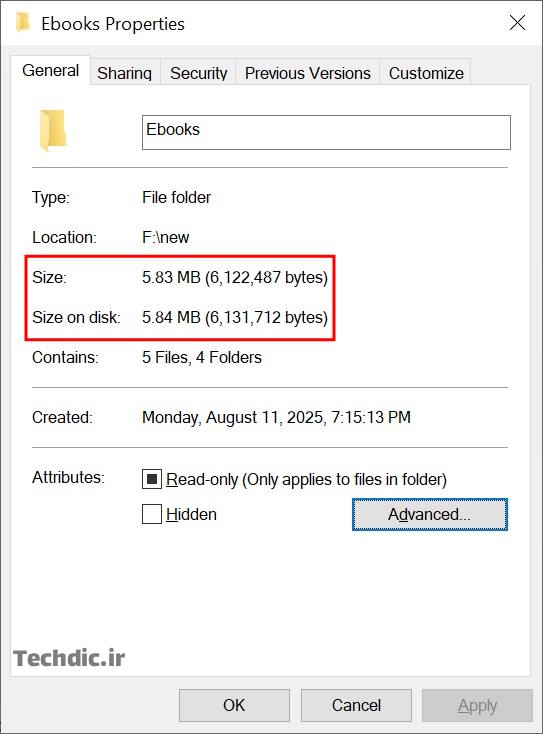
Task: Open the Sharing tab
Action: tap(125, 73)
